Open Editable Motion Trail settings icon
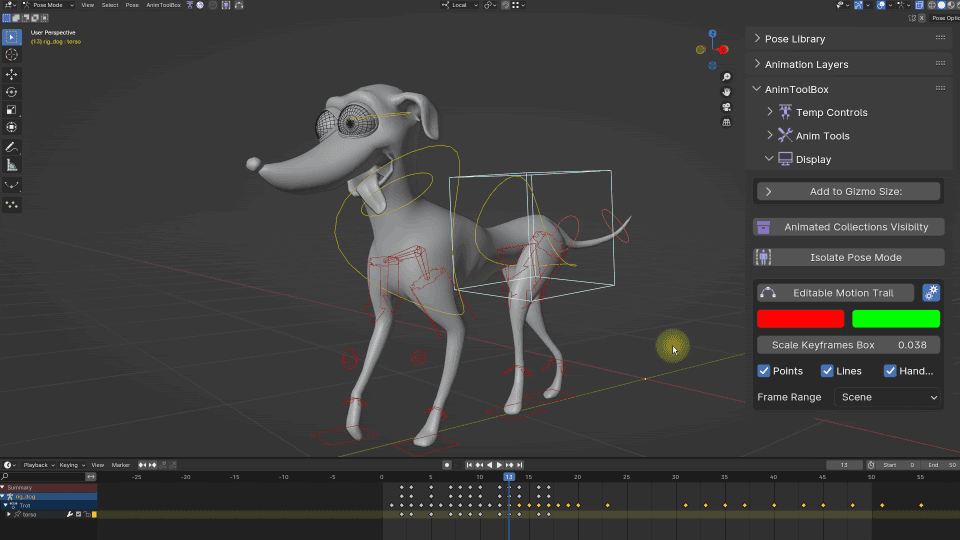The image size is (960, 540). 931,293
